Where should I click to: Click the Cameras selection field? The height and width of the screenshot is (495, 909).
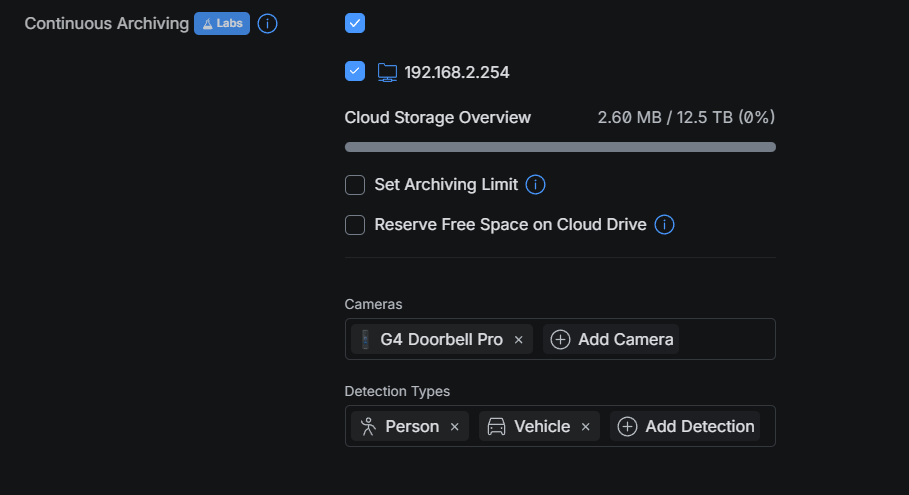pos(560,339)
